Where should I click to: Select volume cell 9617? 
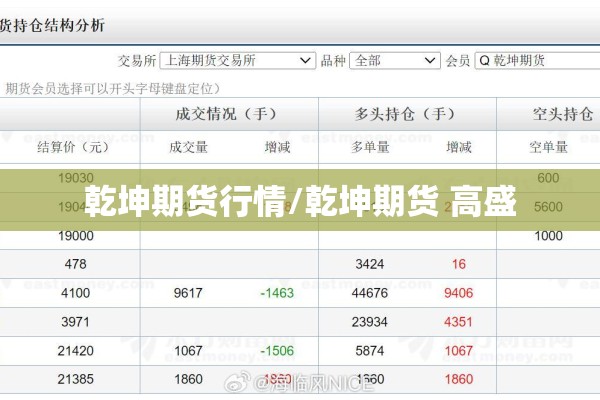[188, 293]
